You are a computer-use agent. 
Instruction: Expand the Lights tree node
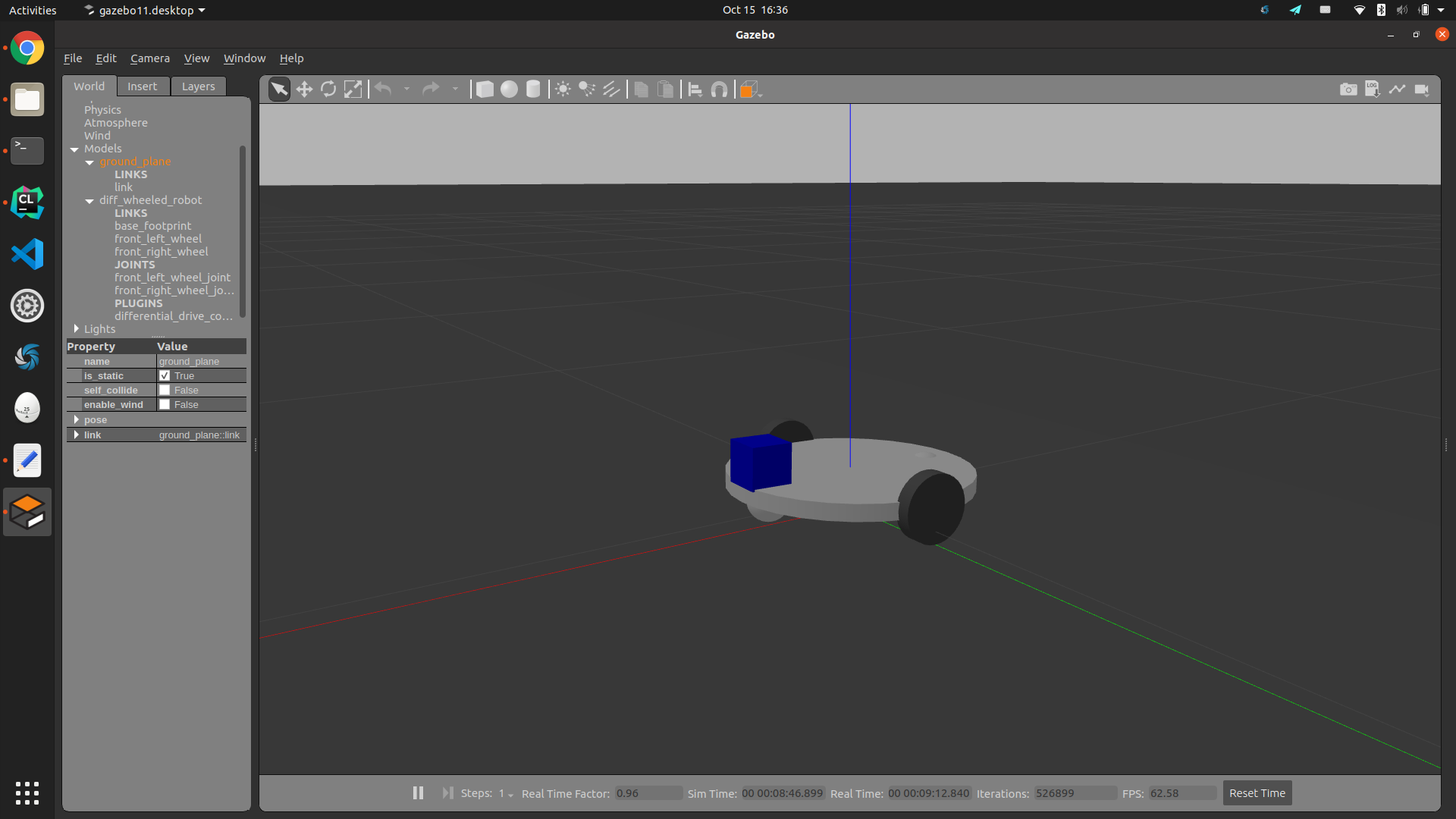tap(77, 329)
